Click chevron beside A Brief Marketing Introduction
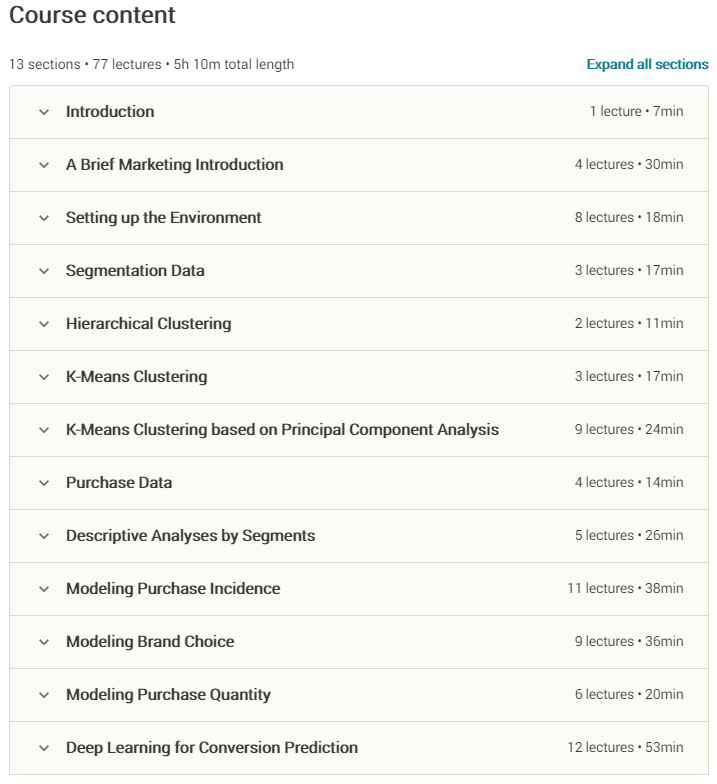This screenshot has height=784, width=717. 44,165
